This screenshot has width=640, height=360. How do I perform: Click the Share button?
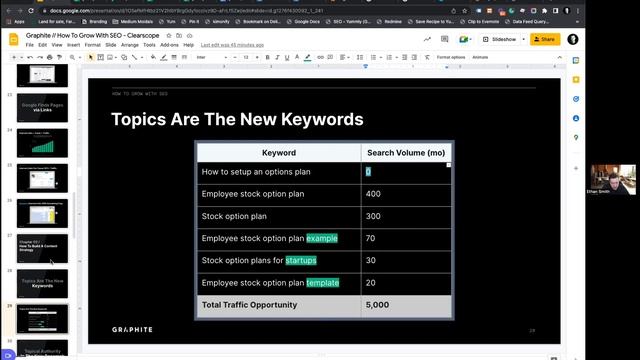coord(545,39)
